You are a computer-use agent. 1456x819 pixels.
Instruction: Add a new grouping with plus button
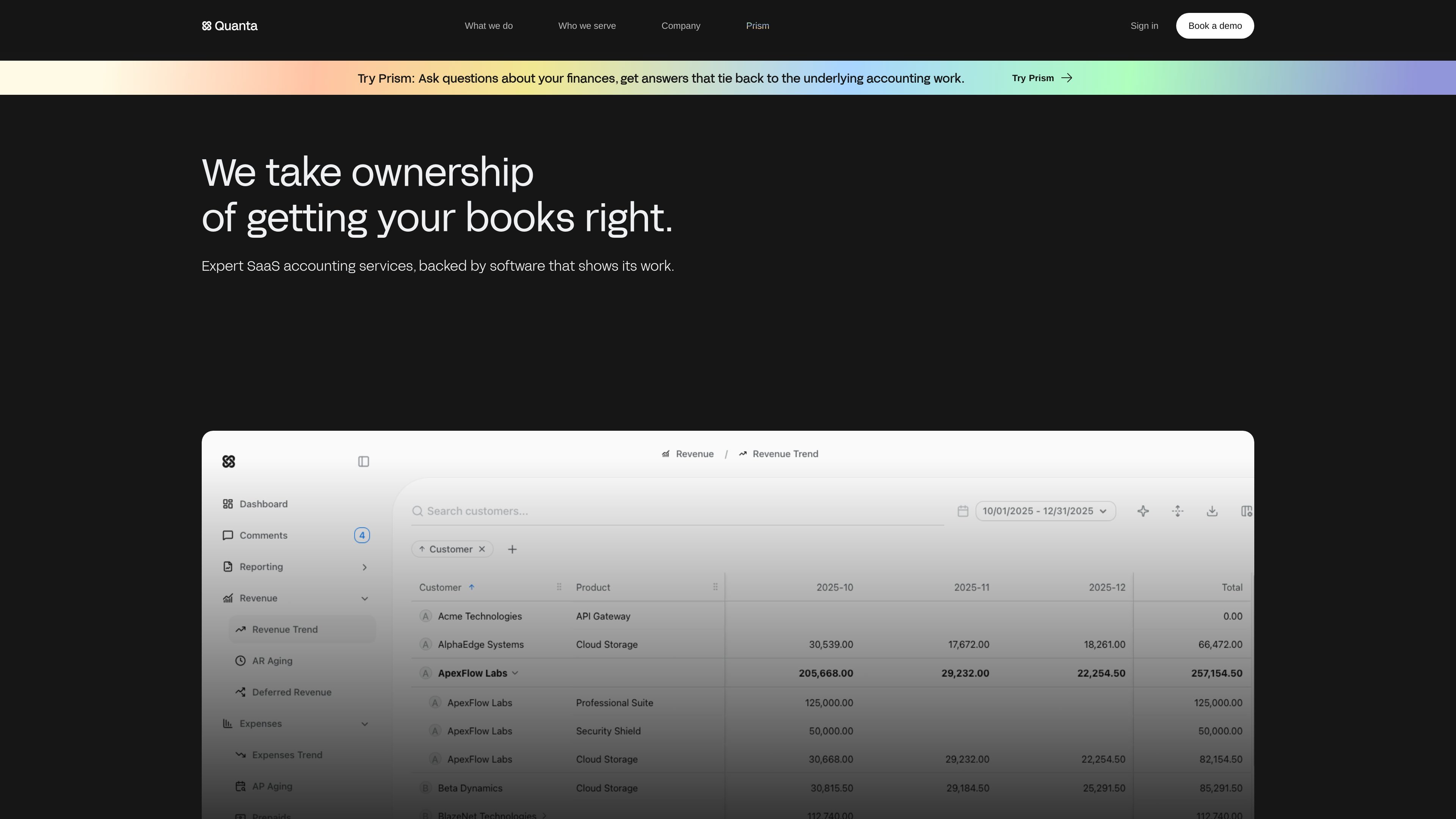512,549
